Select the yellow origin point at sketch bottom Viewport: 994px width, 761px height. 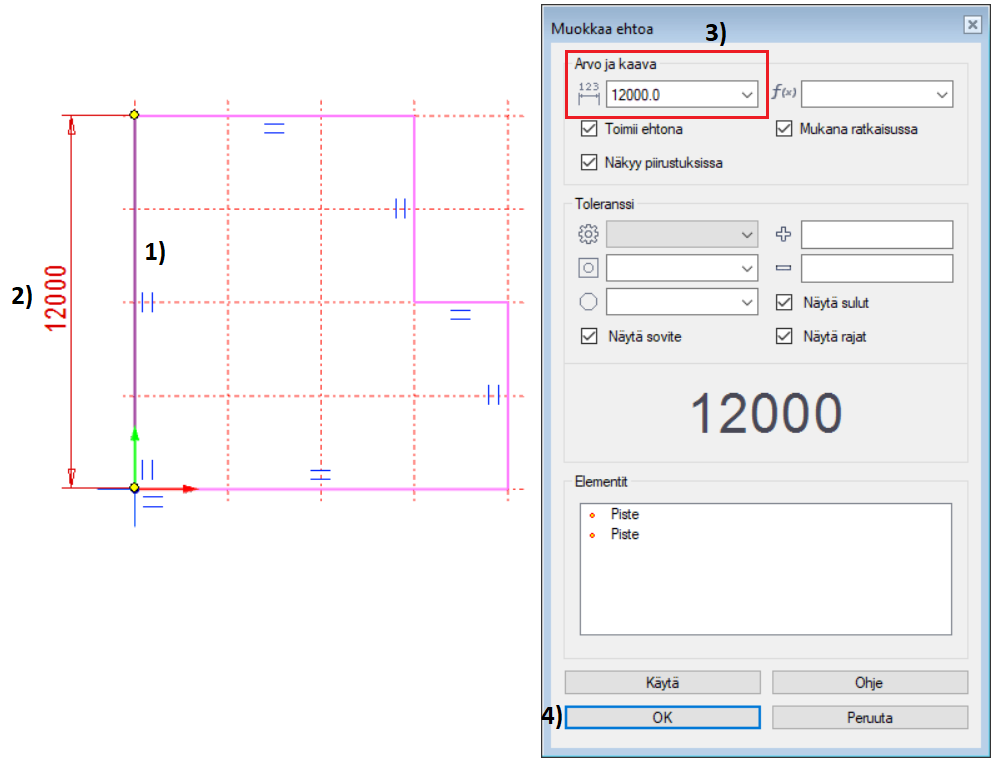(134, 488)
